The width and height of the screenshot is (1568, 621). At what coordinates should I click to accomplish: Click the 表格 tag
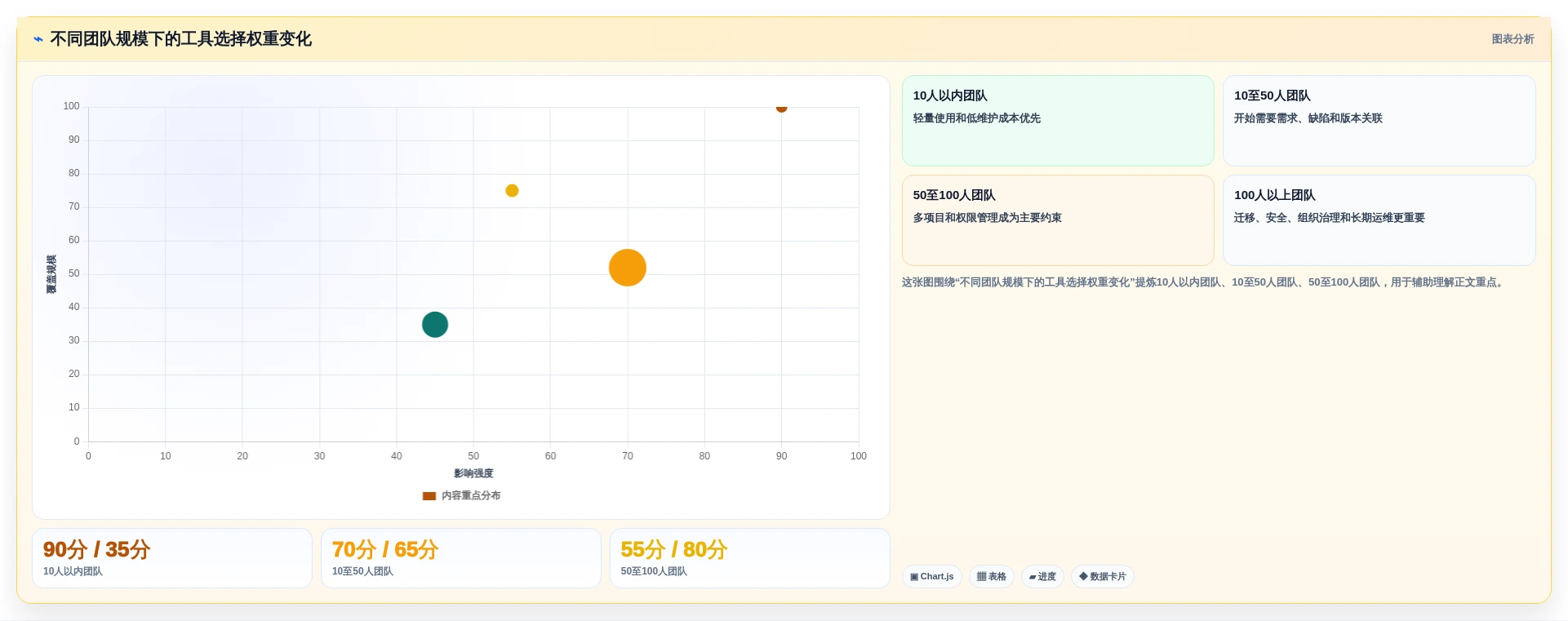(x=992, y=577)
